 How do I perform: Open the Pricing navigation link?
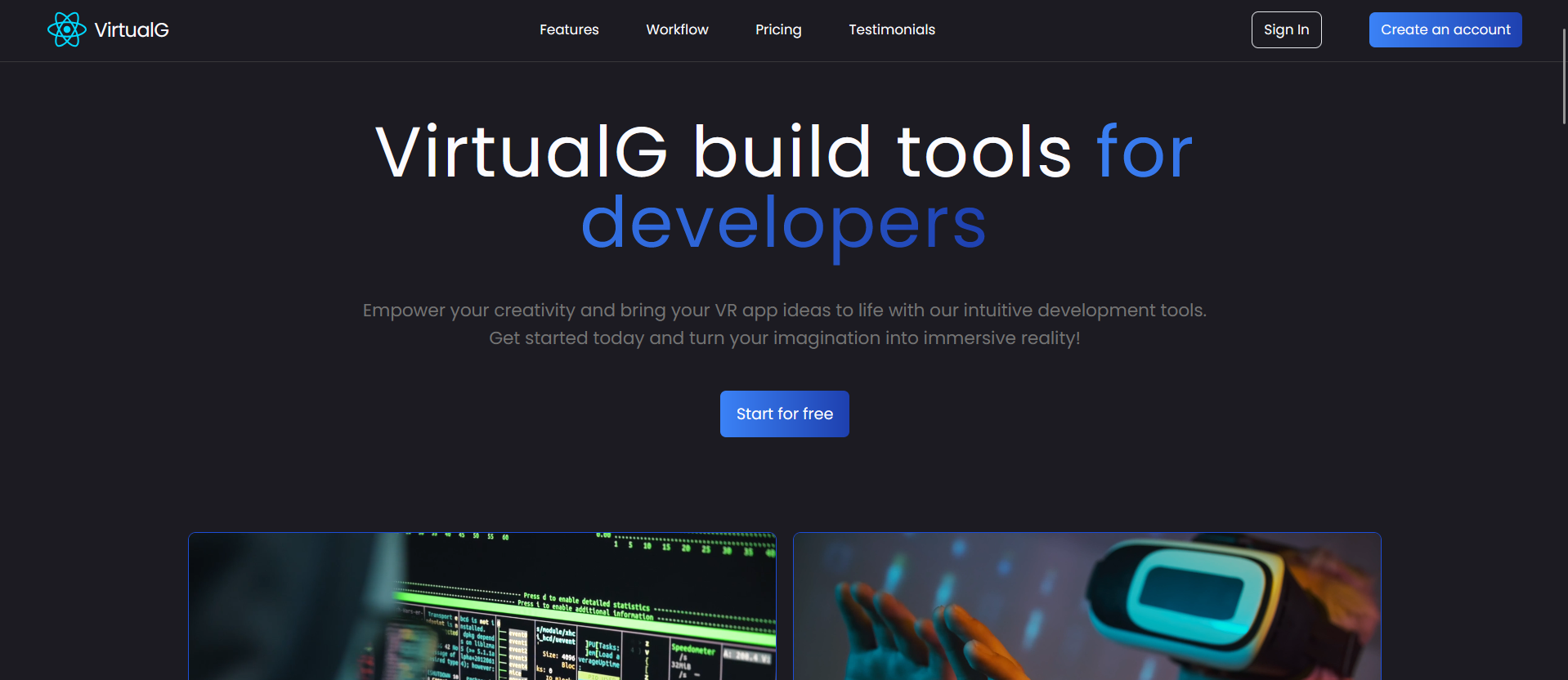tap(778, 29)
